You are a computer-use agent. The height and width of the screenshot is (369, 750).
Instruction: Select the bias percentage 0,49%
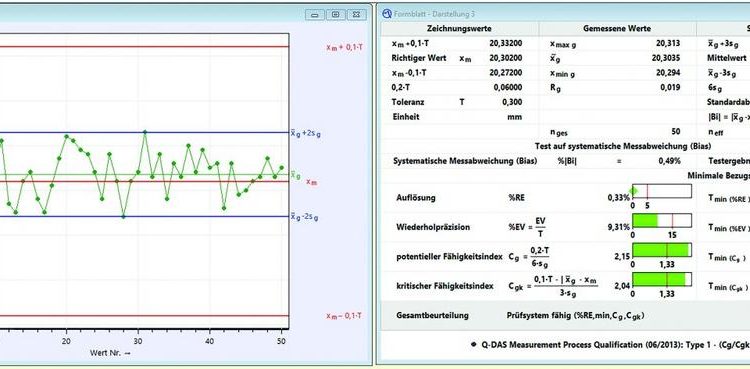point(670,161)
